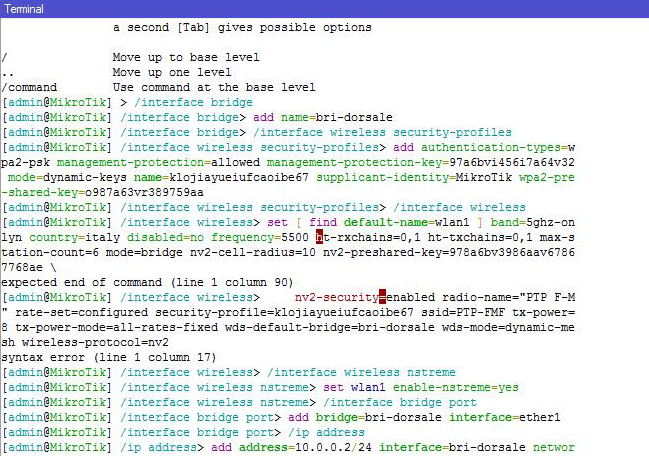Click "nv2-cell-radius=10" parameter
The image size is (649, 456).
point(253,252)
